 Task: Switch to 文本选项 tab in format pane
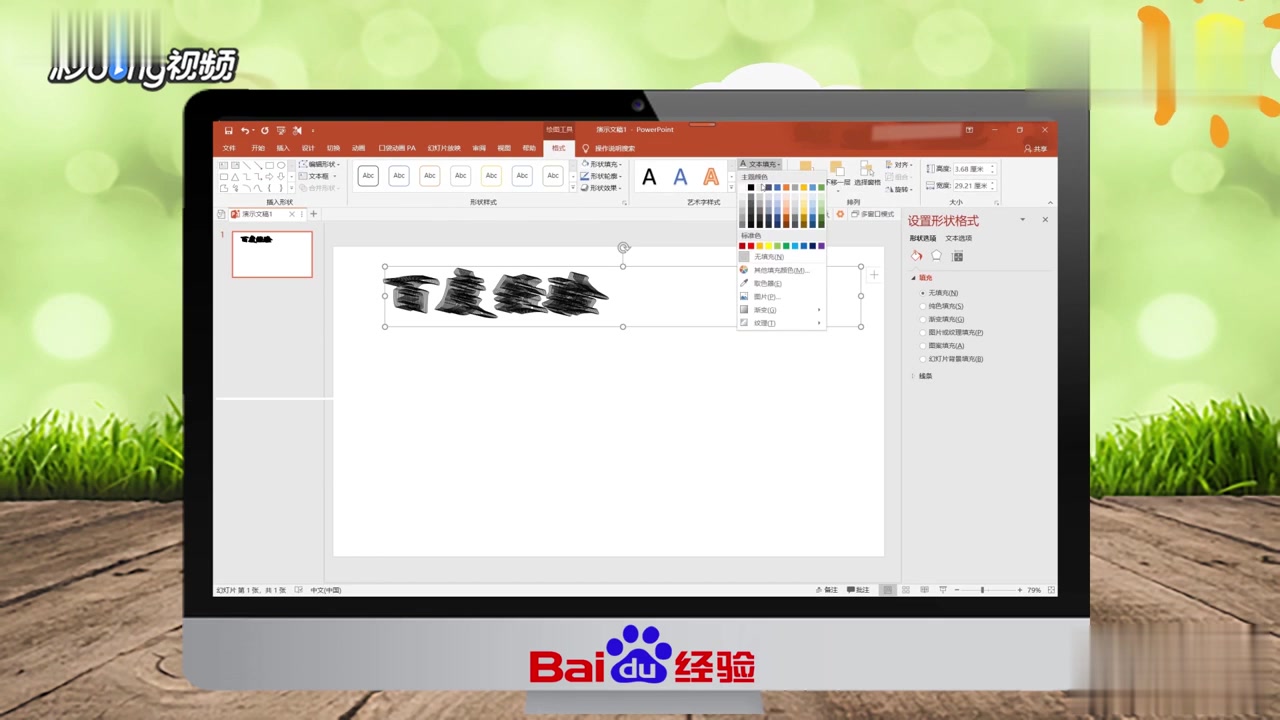958,238
